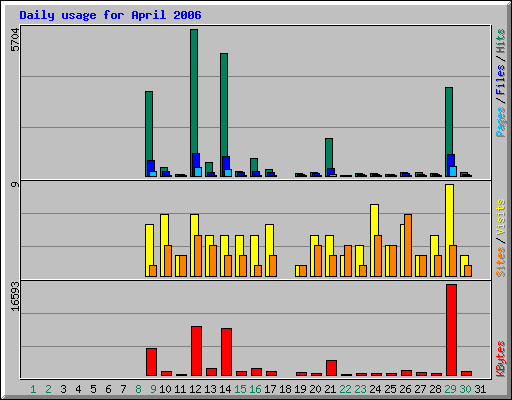This screenshot has width=512, height=400.
Task: Select day 26 on the date axis
Action: (x=405, y=389)
